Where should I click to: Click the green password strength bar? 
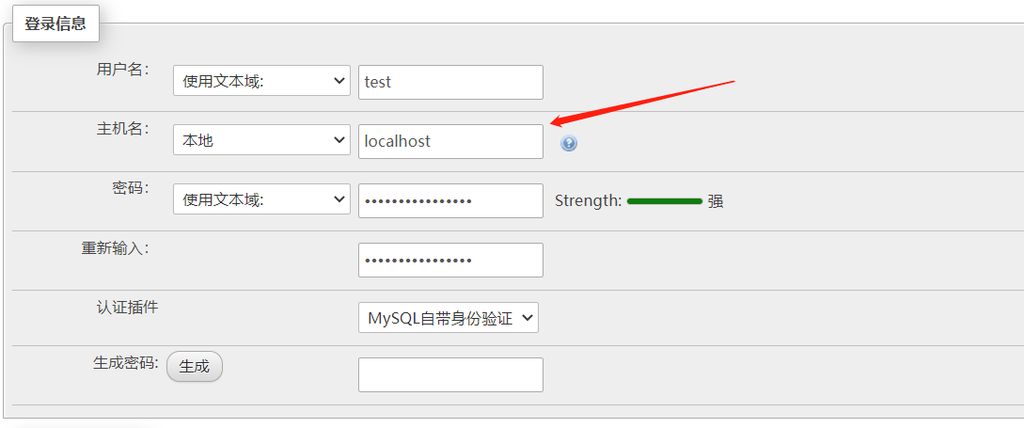point(664,201)
